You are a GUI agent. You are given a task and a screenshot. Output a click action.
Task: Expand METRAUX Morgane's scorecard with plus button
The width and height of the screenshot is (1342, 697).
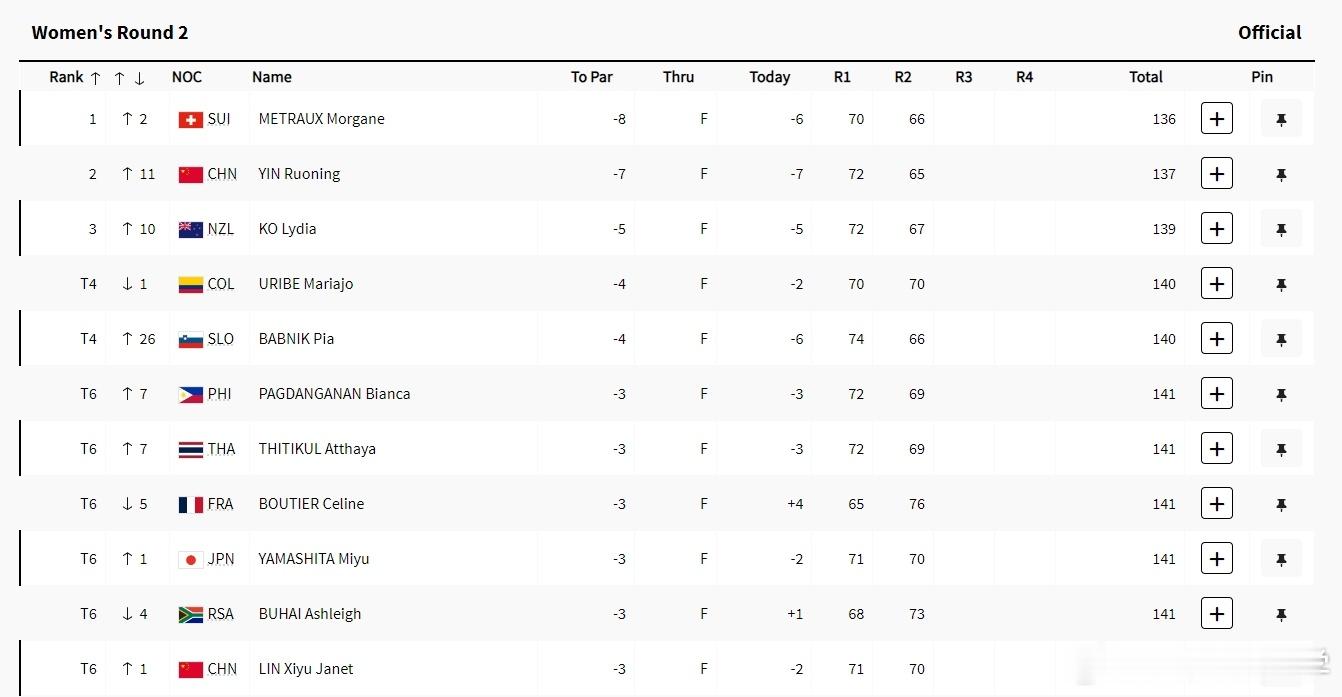coord(1216,119)
